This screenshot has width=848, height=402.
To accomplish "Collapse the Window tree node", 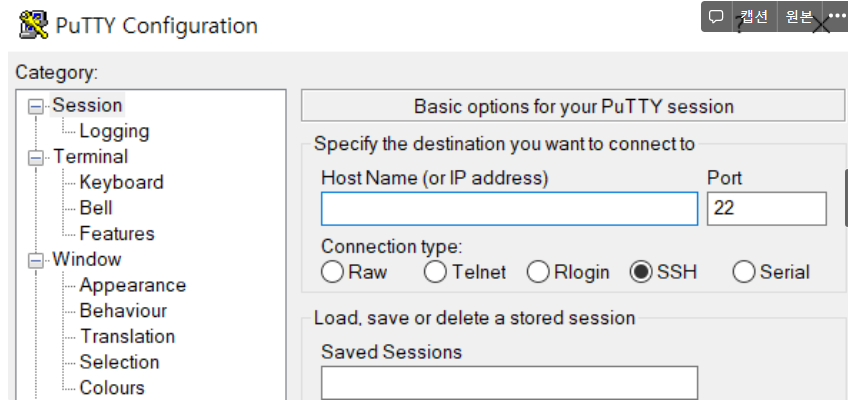I will click(x=37, y=260).
